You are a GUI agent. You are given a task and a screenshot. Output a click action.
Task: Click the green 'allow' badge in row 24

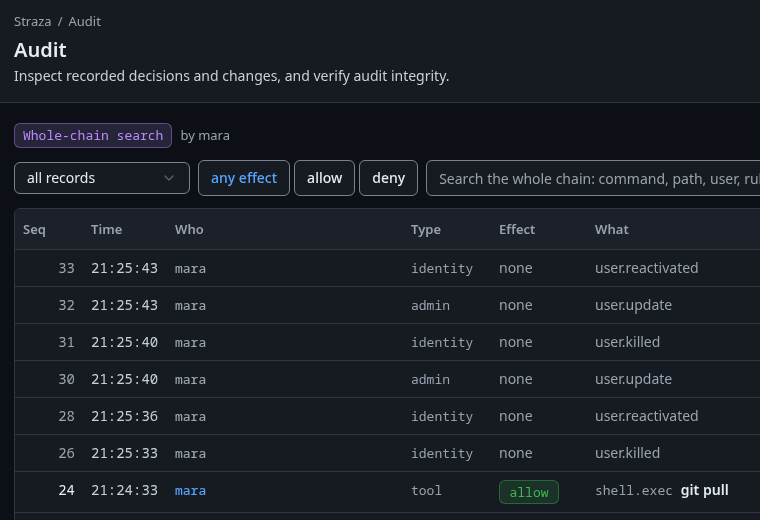[529, 492]
